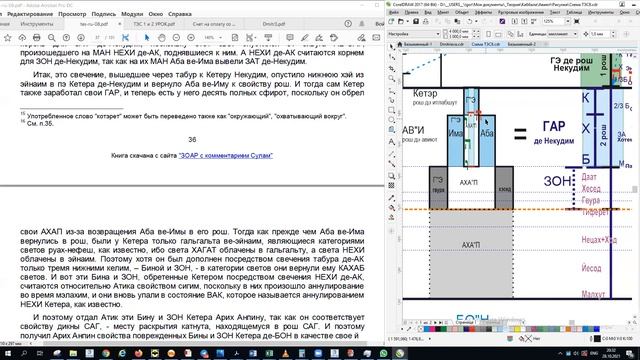Switch to Инструменты tab in Acrobat
Screen dimensions: 640x360
coord(37,24)
